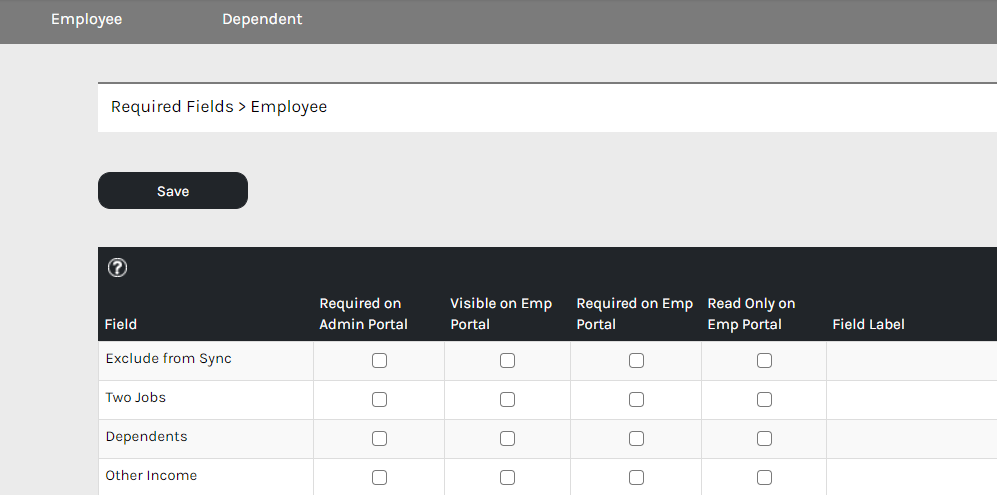Check Read Only on Emp Portal for Other Income
Viewport: 997px width, 495px height.
coord(764,477)
